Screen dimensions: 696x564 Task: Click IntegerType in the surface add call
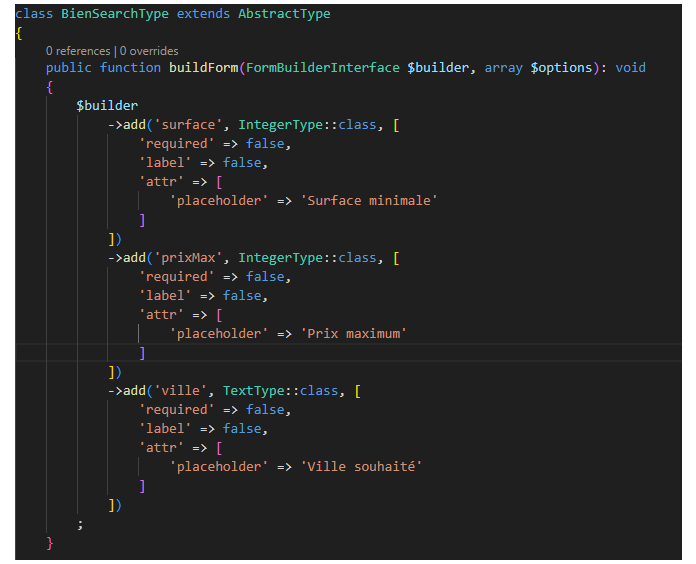[281, 125]
